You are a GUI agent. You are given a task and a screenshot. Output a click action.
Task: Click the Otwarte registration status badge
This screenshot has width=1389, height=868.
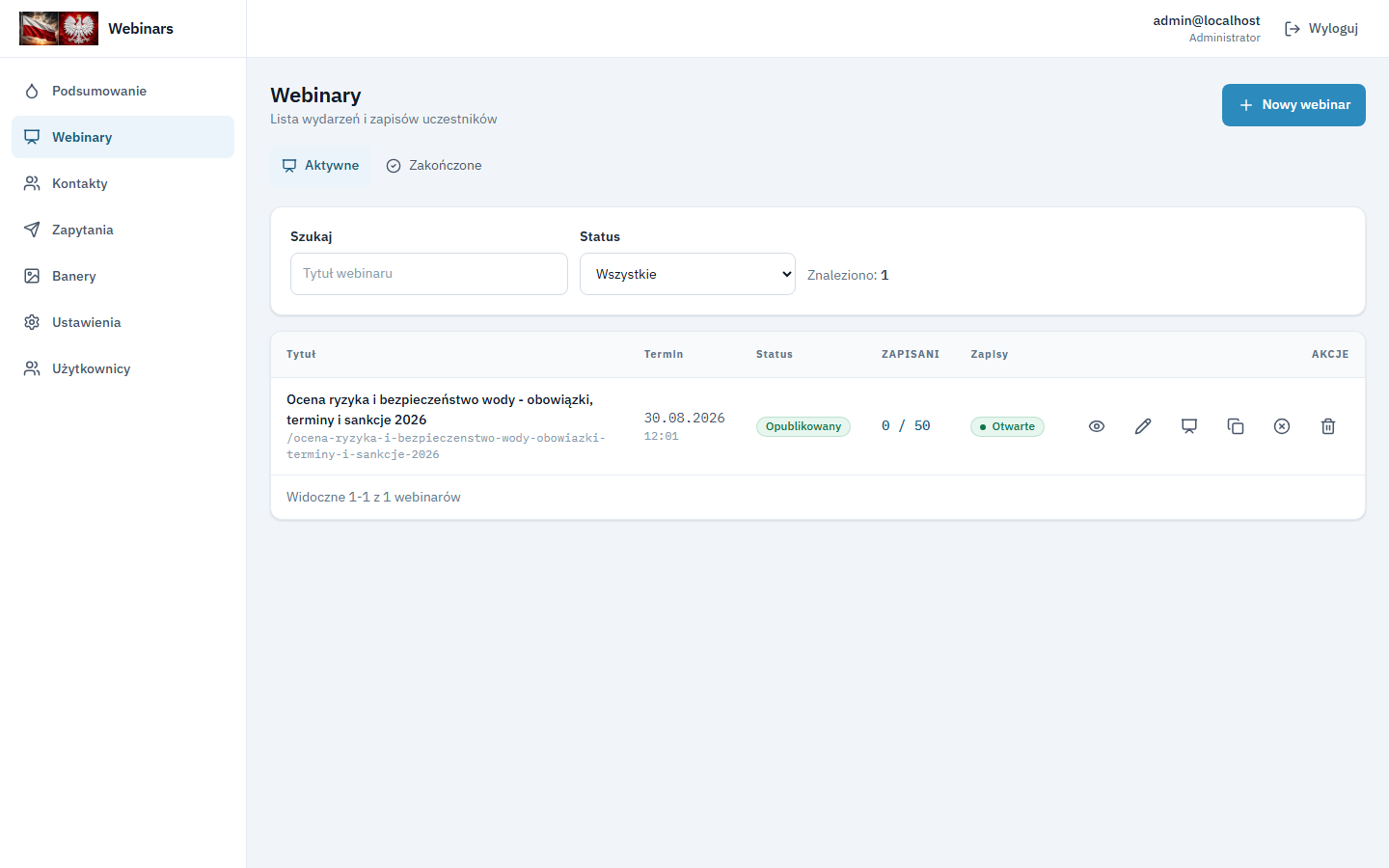pyautogui.click(x=1007, y=426)
